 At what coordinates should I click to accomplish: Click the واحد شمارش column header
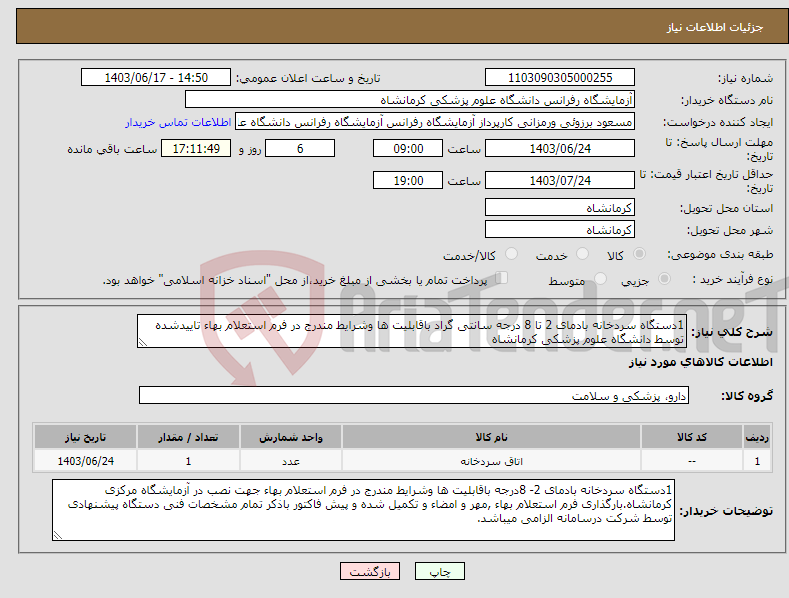tap(291, 437)
